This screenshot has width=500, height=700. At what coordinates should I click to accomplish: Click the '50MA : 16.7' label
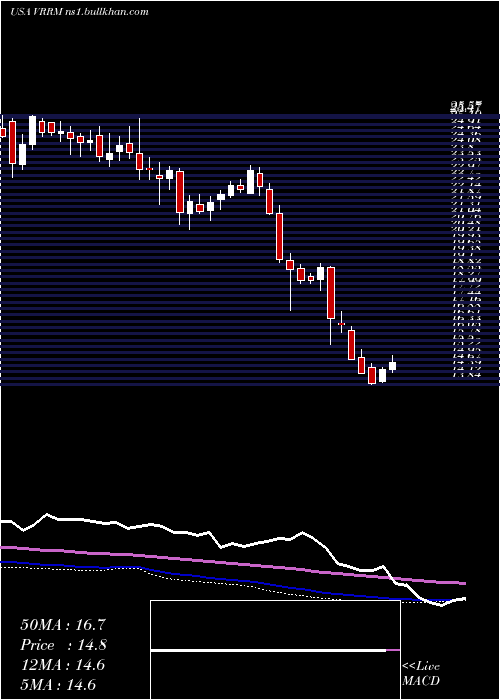coord(63,625)
